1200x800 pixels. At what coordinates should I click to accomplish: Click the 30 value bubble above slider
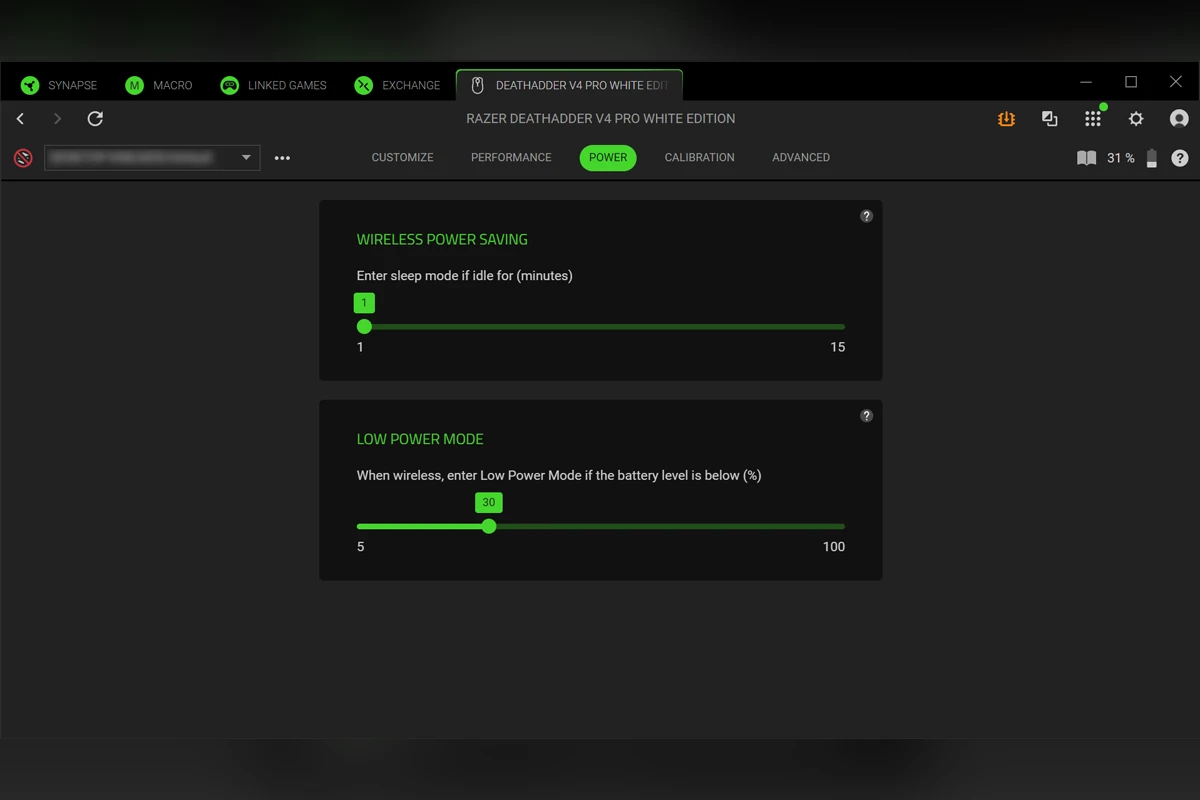[489, 502]
